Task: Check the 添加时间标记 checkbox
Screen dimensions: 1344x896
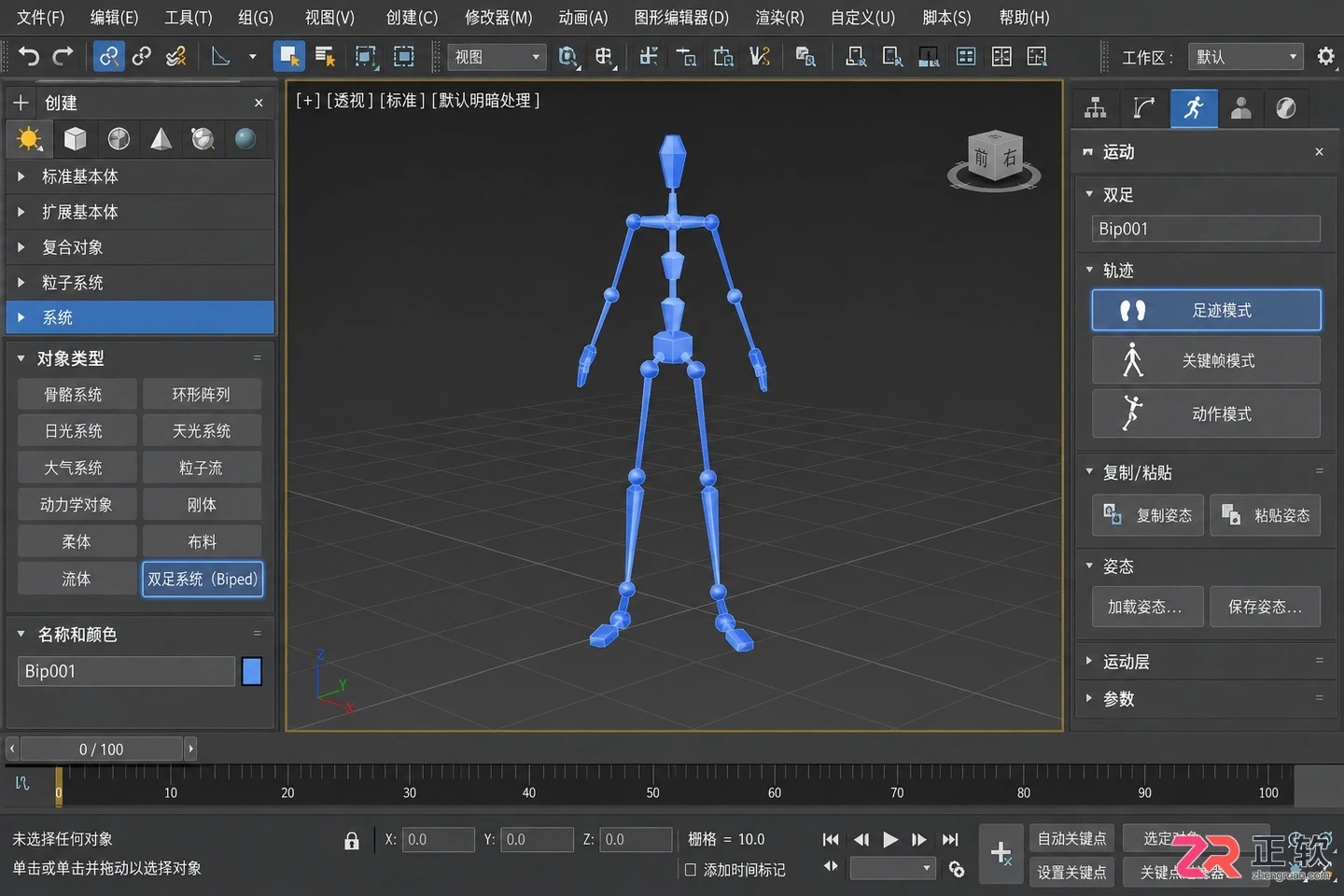Action: coord(691,870)
